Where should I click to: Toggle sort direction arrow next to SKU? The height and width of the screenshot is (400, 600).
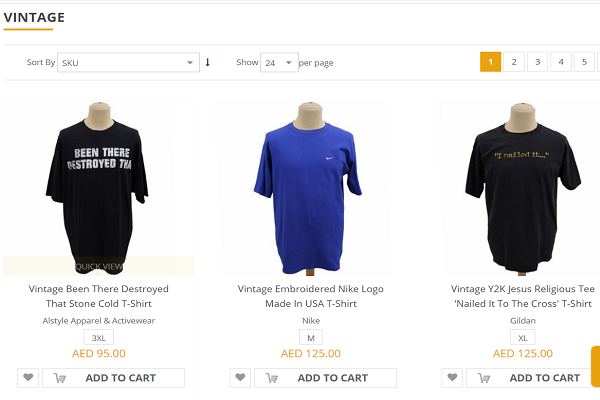click(x=208, y=62)
